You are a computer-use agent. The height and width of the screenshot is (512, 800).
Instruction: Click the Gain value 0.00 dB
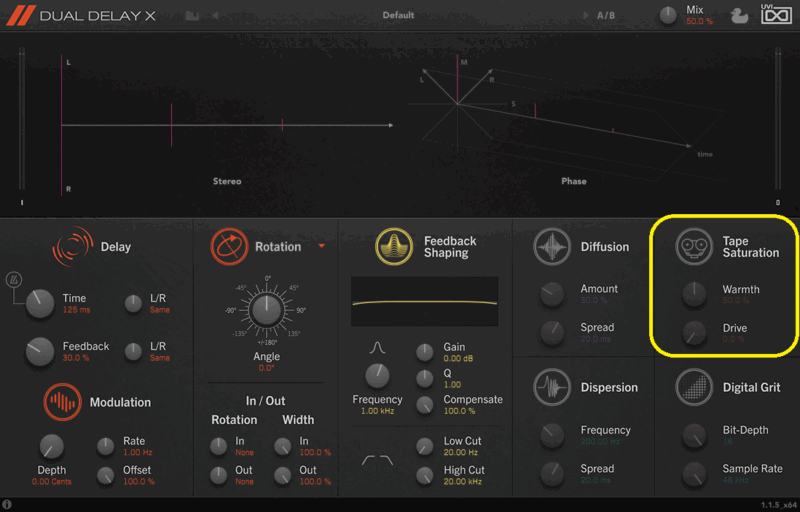(459, 359)
